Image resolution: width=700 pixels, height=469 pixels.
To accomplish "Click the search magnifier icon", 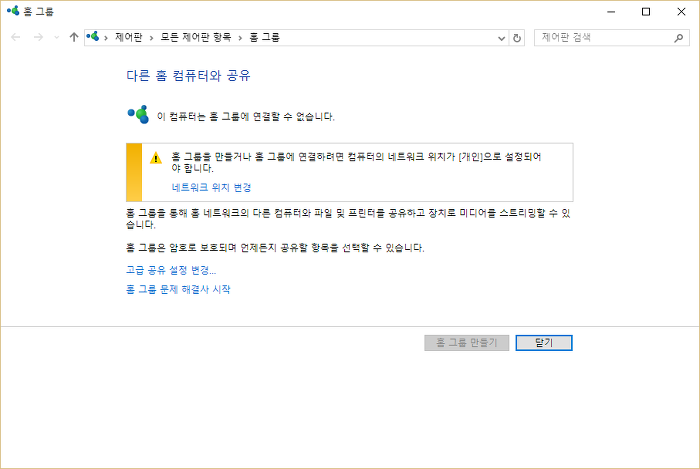I will tap(679, 38).
